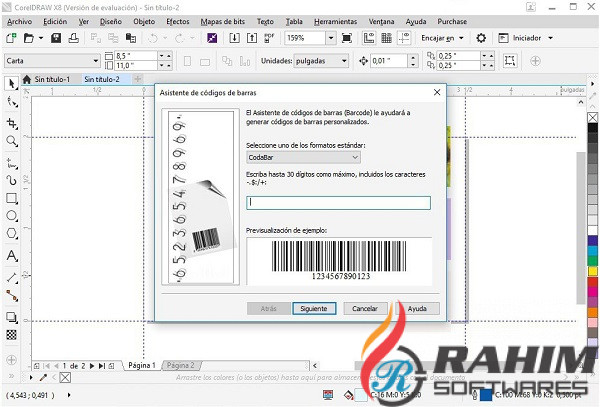Select the Connector tool
The width and height of the screenshot is (600, 407).
11,295
